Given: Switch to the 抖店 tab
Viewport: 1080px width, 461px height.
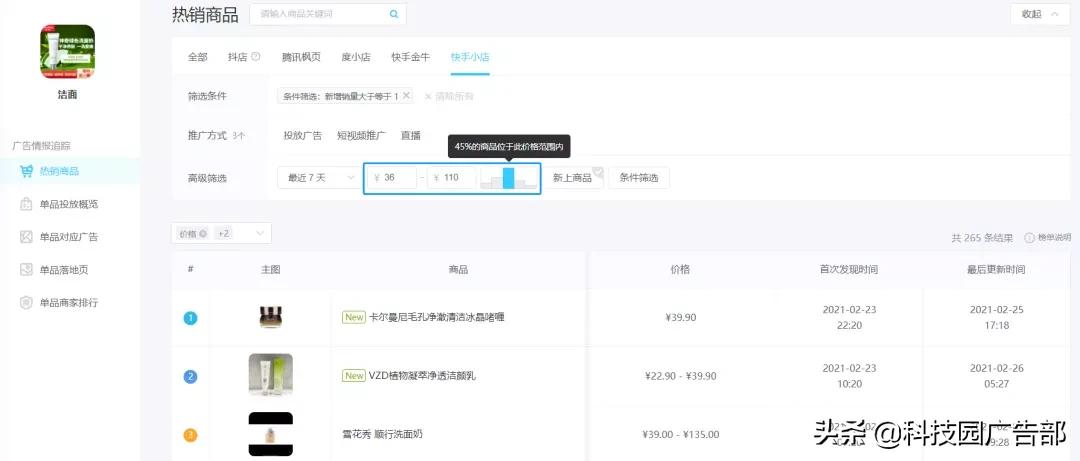Looking at the screenshot, I should click(x=238, y=57).
